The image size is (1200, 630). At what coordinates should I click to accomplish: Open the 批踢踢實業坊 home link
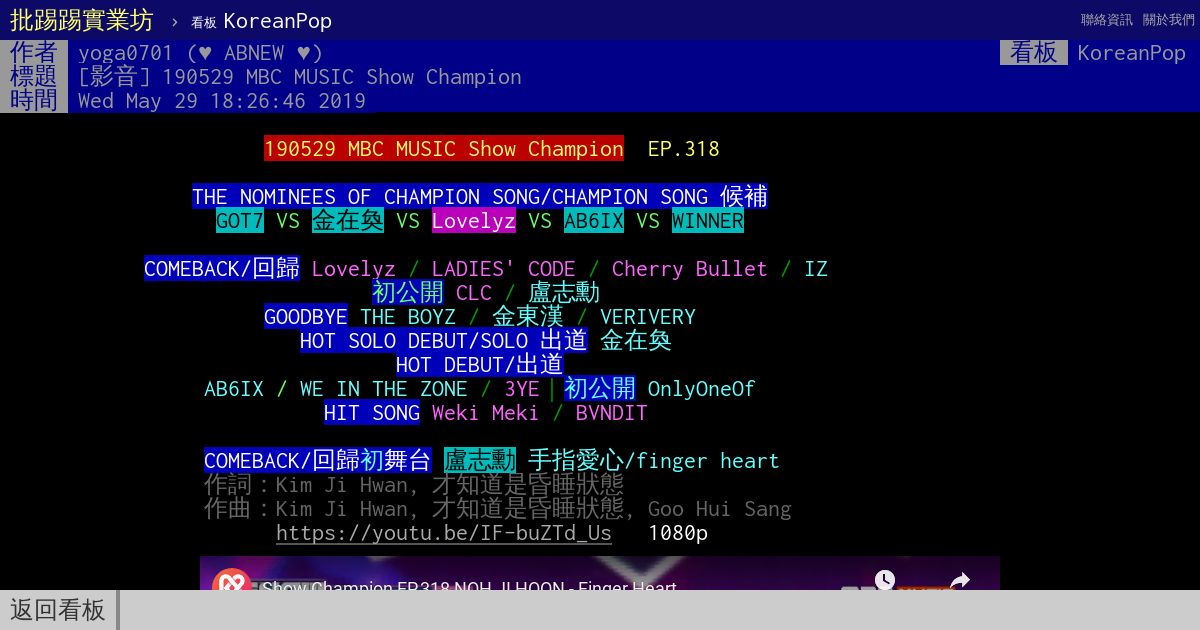click(82, 20)
